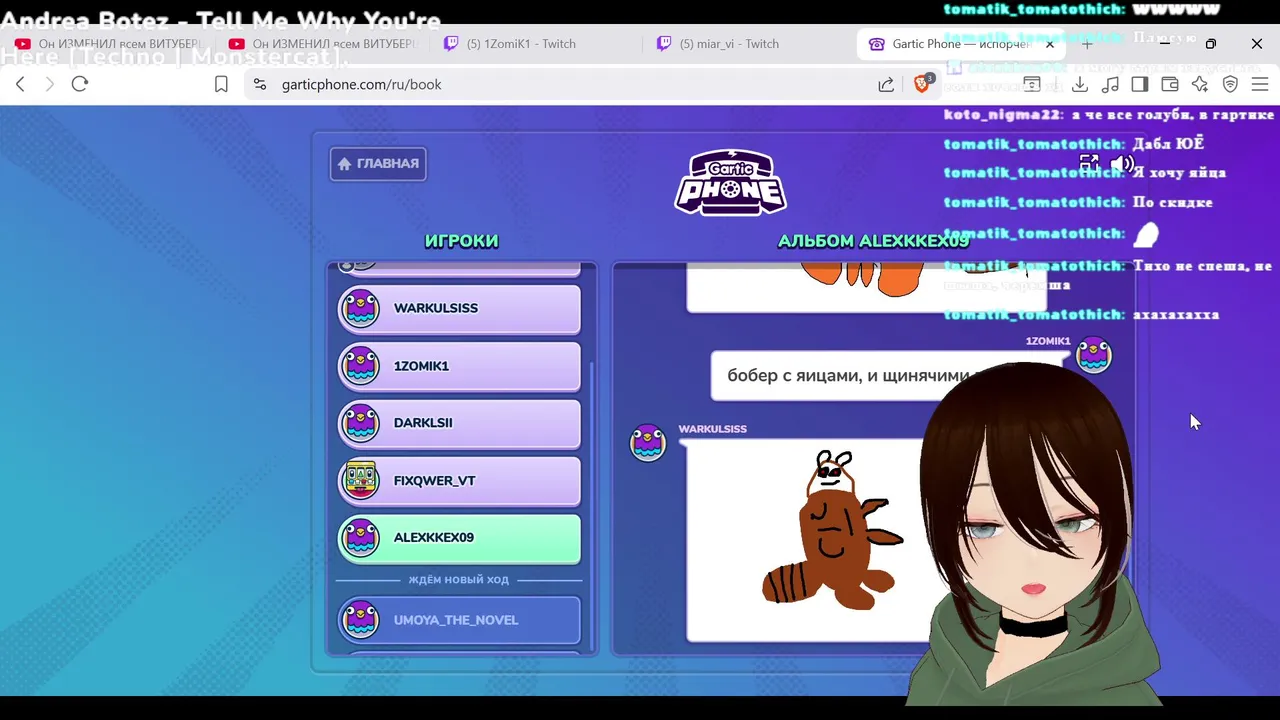Click the WARKULSISS name above drawing

[712, 429]
